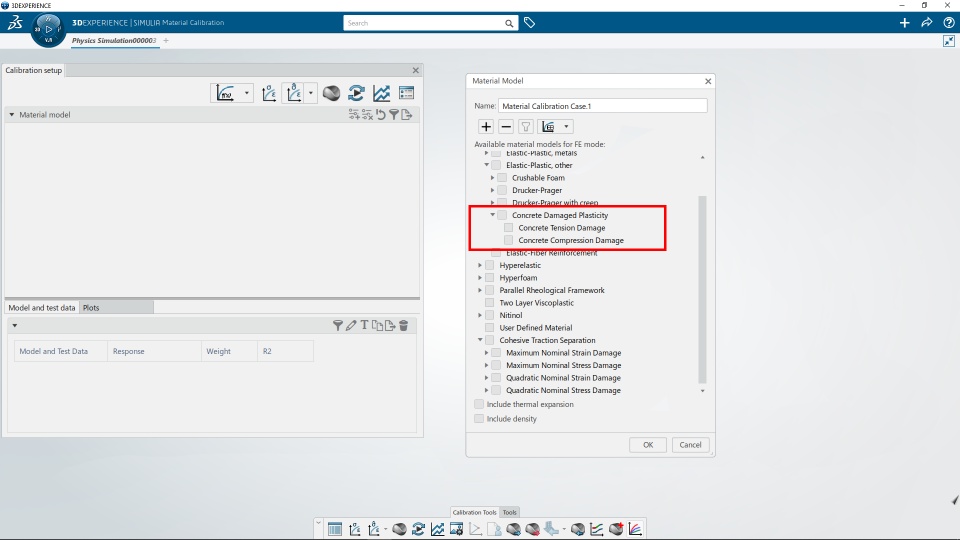The width and height of the screenshot is (960, 540).
Task: Click the remove parameter sliders icon in Material model header
Action: (x=367, y=114)
